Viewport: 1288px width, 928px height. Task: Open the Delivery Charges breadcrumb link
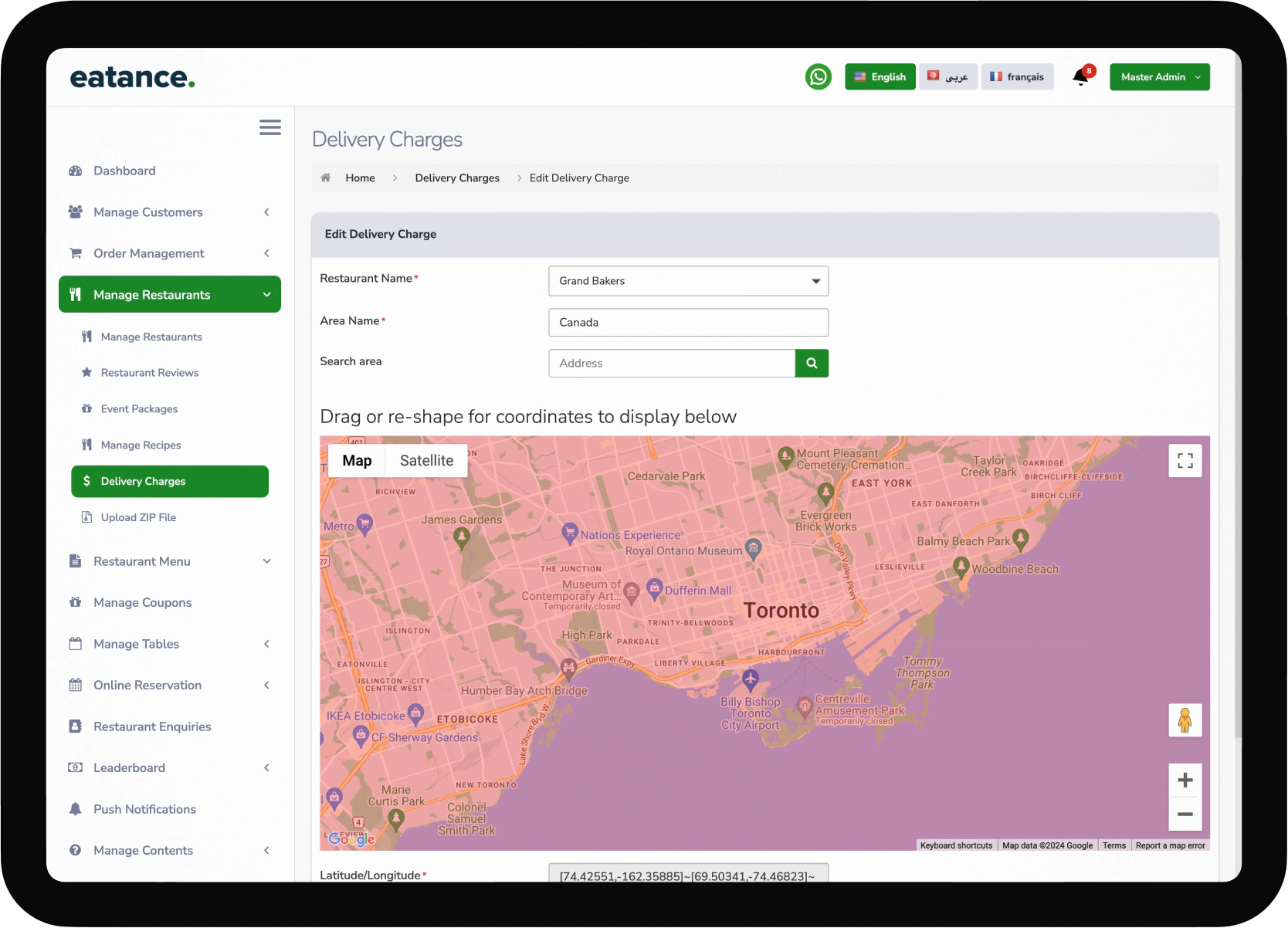456,178
